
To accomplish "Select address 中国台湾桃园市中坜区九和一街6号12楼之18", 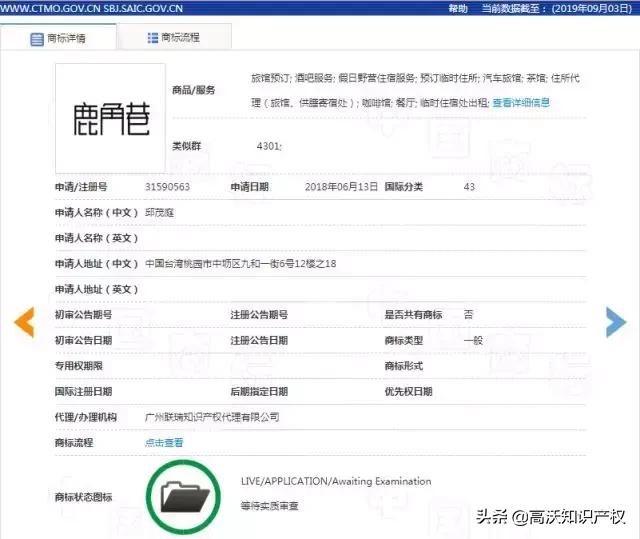I will click(x=240, y=264).
